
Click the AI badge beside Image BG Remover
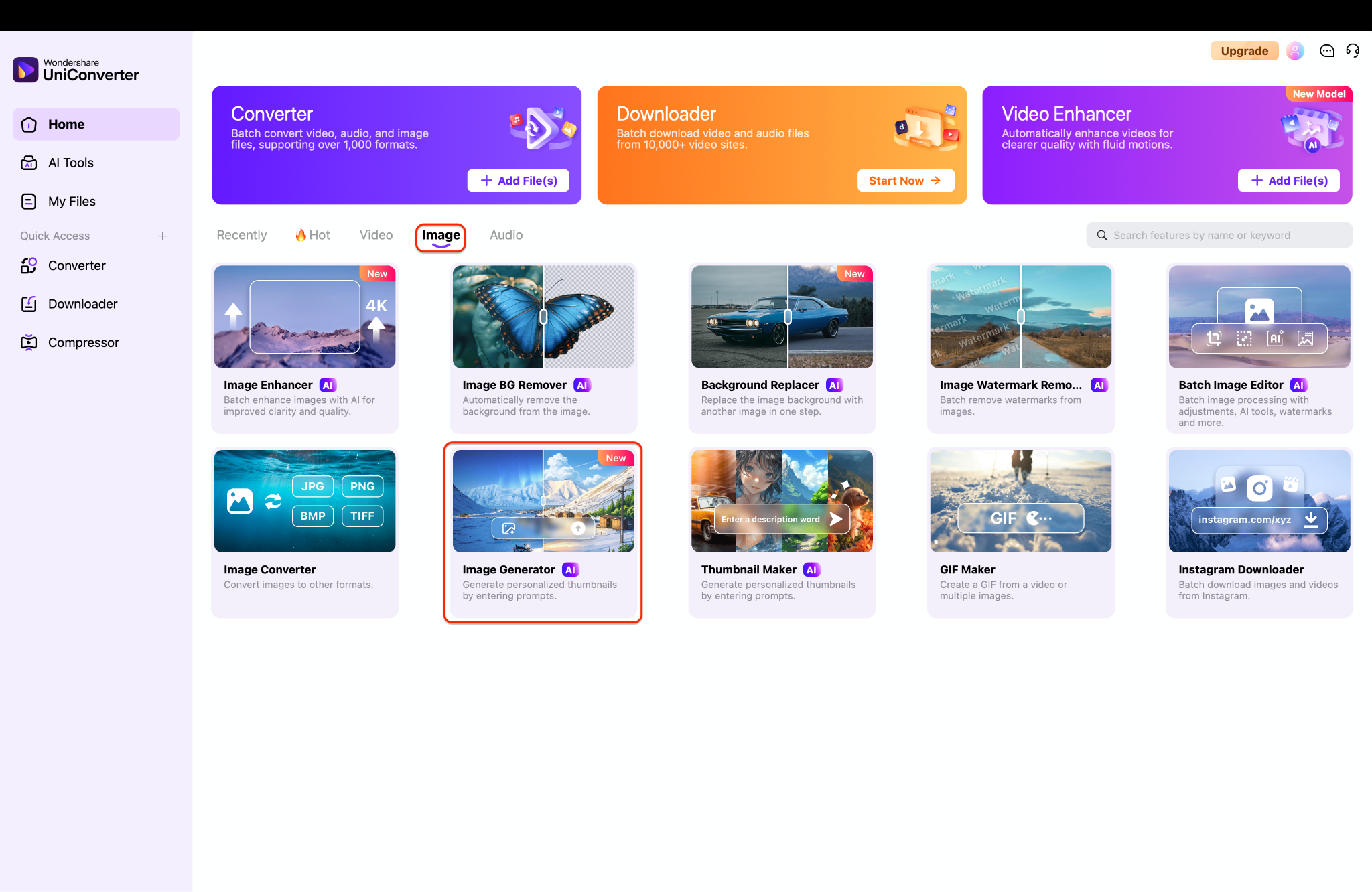click(x=581, y=385)
